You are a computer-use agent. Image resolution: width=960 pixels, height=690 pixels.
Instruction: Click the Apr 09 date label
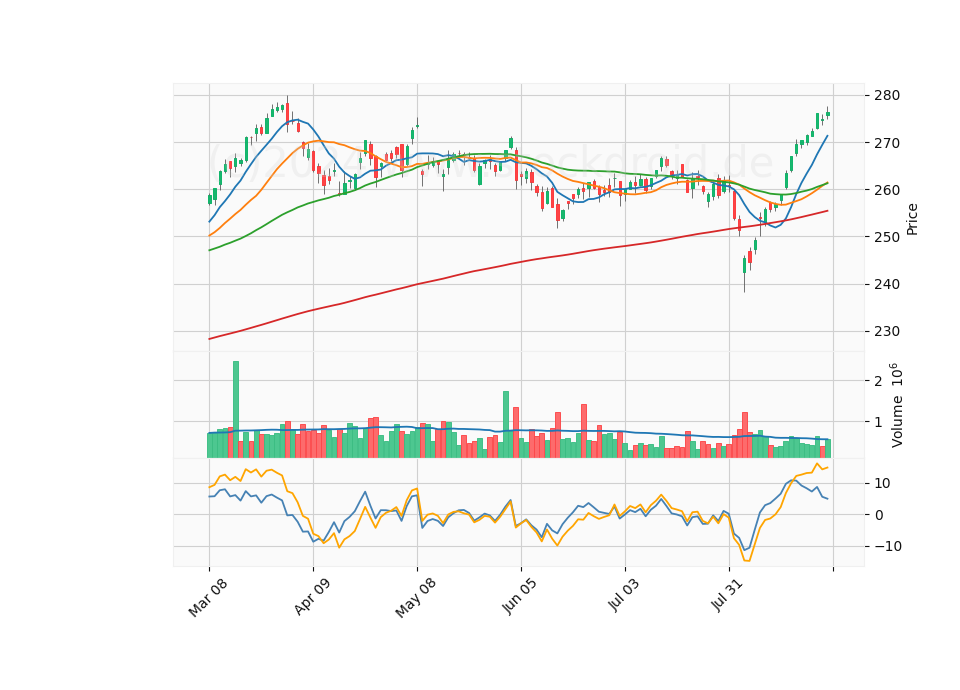pos(312,597)
